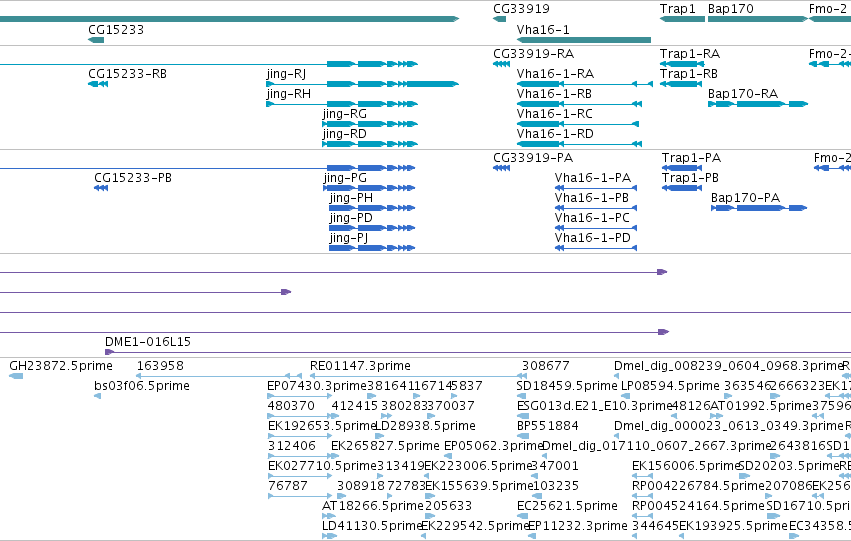Open the DME1-016L15 clone label
This screenshot has height=541, width=851.
[x=148, y=342]
